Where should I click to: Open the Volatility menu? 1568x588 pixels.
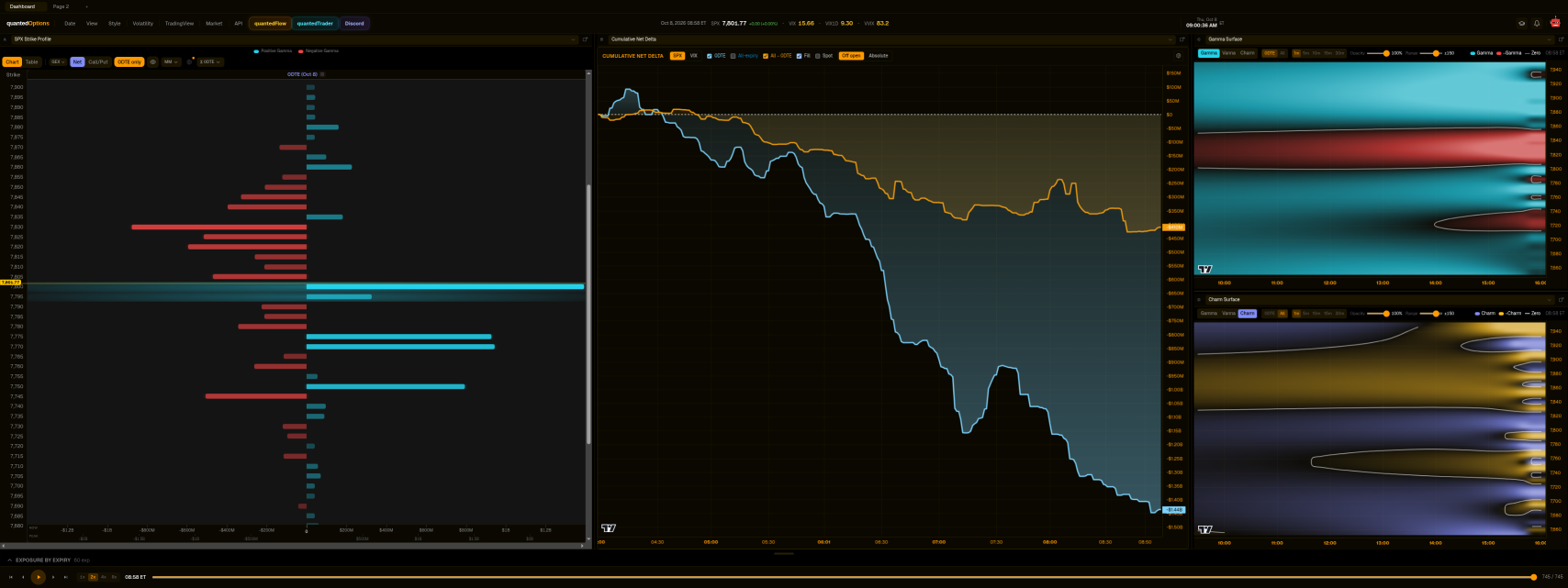click(x=143, y=23)
